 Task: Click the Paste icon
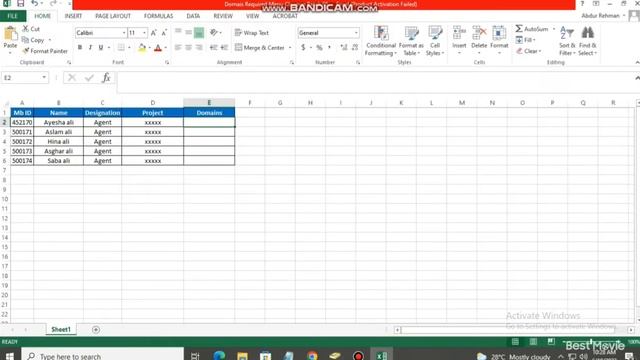click(10, 33)
